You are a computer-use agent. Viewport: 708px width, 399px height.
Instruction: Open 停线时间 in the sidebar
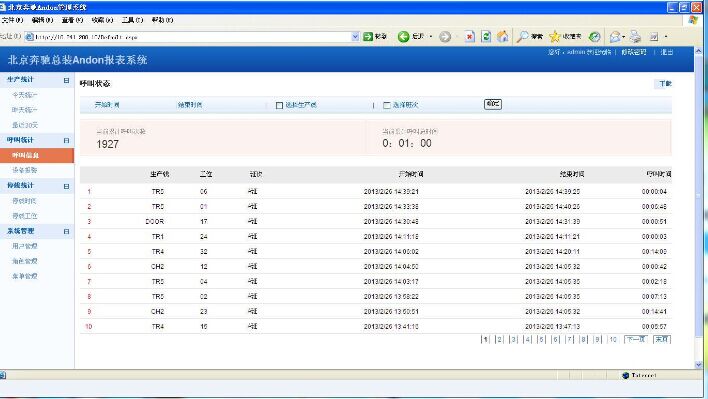pyautogui.click(x=25, y=201)
